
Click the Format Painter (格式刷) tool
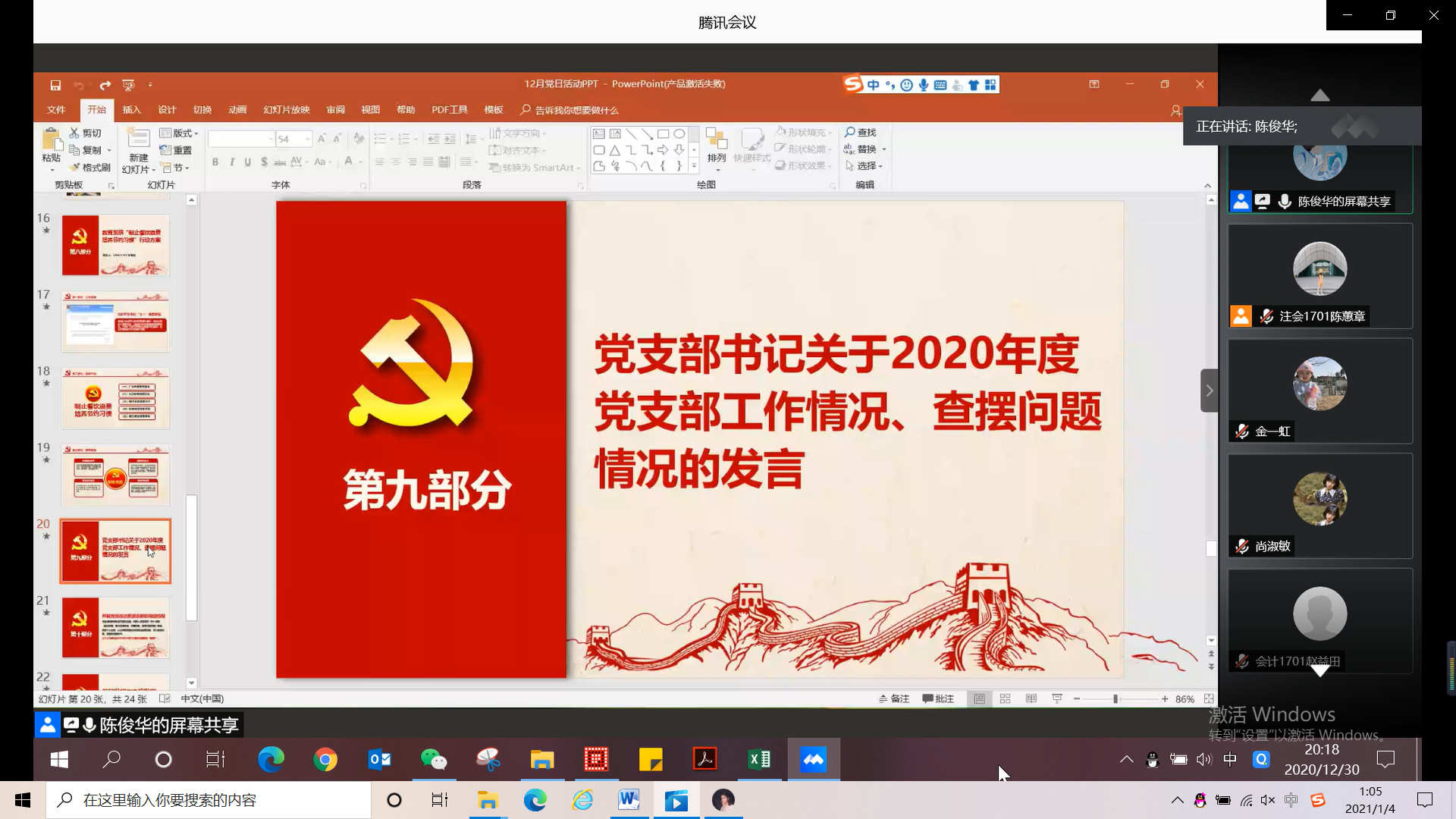click(90, 168)
